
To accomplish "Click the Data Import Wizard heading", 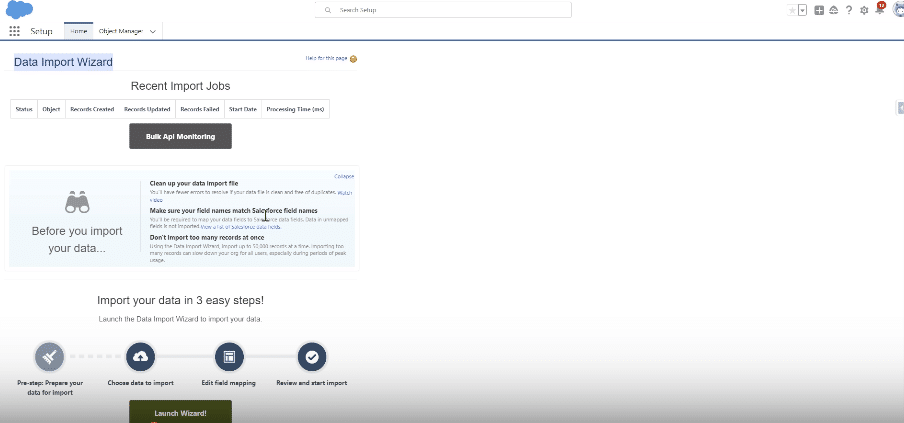I will (x=63, y=62).
